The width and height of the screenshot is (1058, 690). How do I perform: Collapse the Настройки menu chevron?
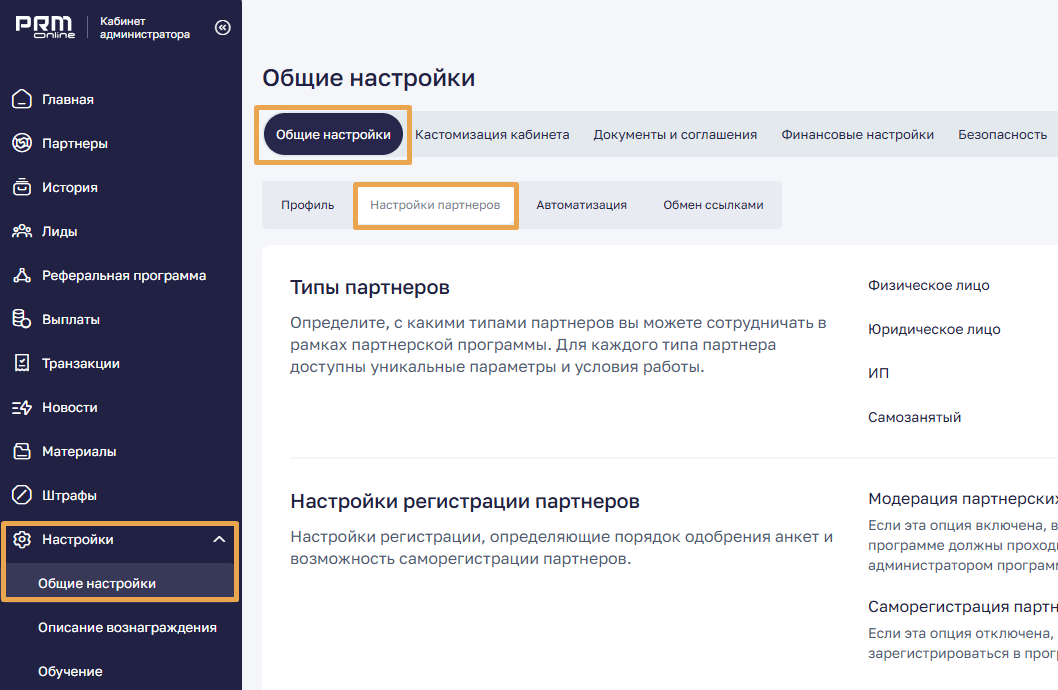219,540
